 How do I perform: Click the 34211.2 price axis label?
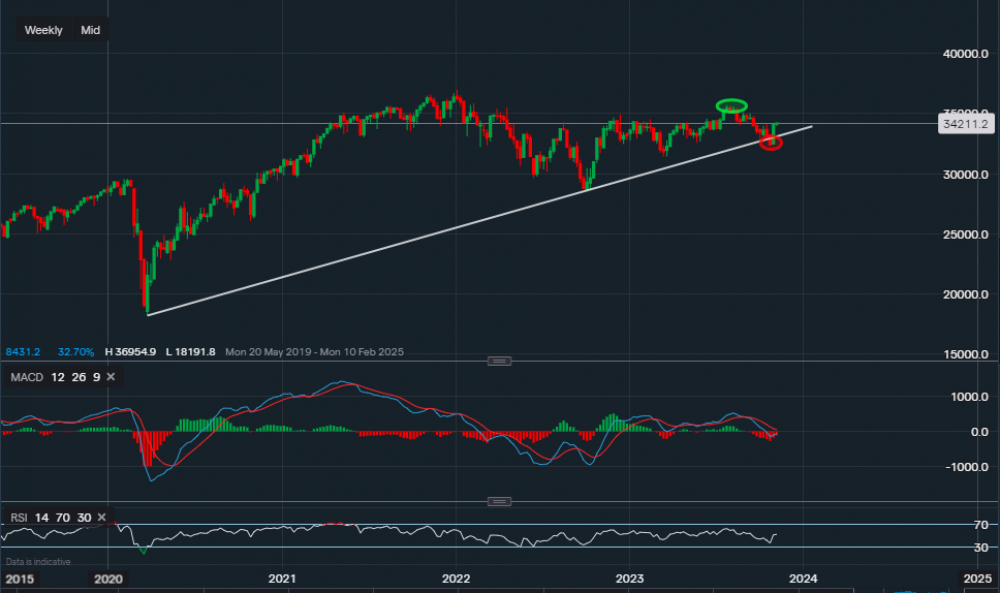coord(966,124)
